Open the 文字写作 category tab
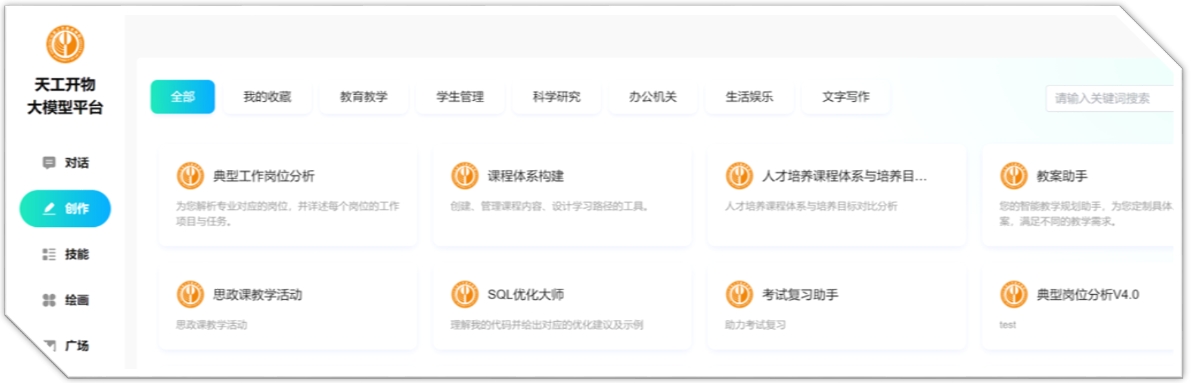 846,97
